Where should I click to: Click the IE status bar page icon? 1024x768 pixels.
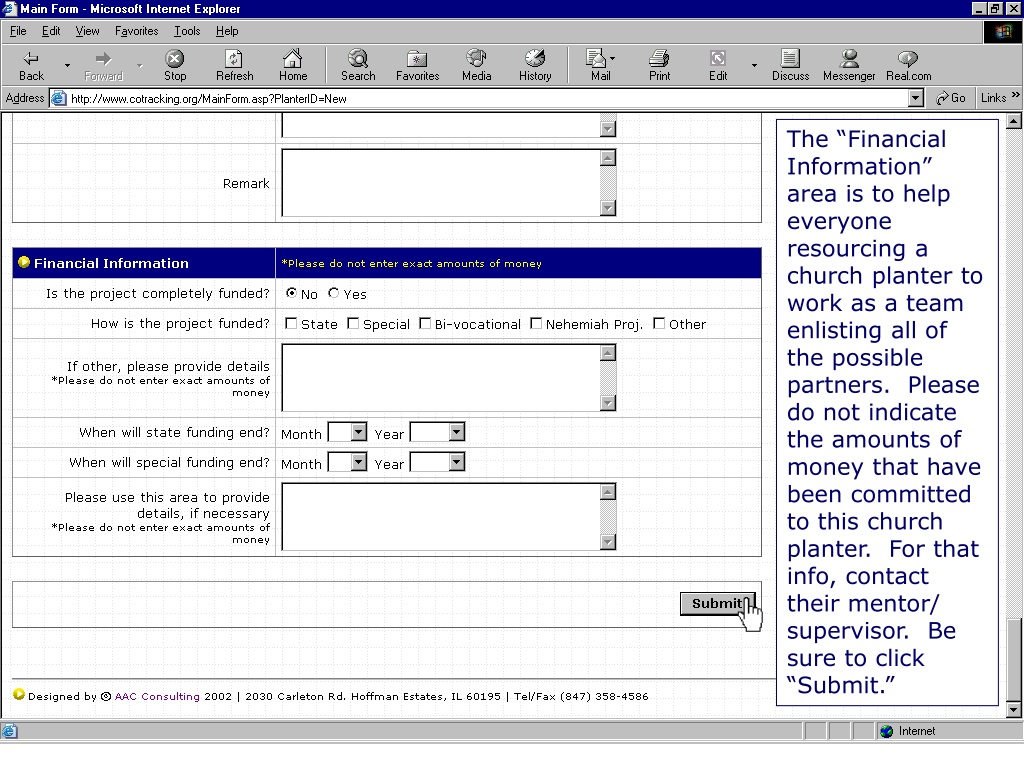pos(9,731)
